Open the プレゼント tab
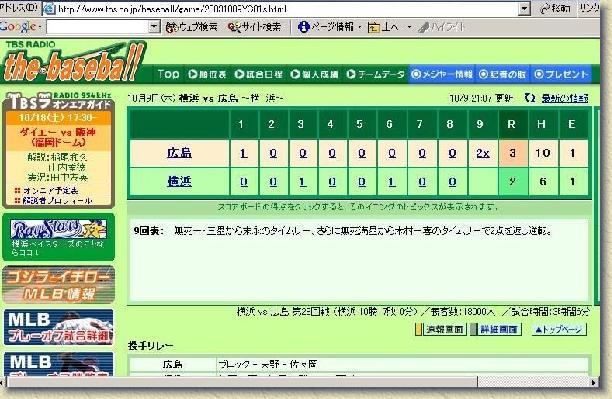Image resolution: width=612 pixels, height=399 pixels. 561,74
